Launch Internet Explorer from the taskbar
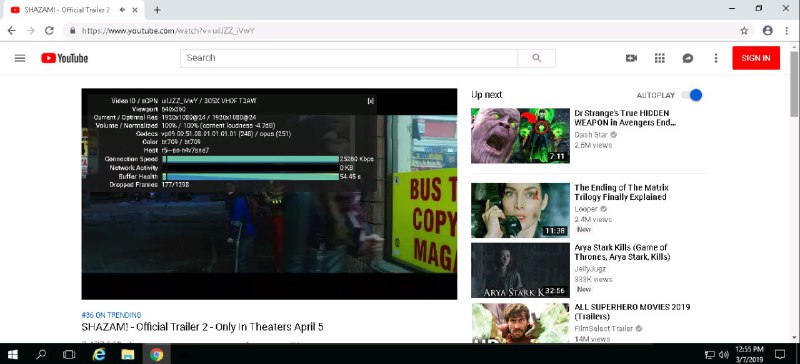This screenshot has width=800, height=364. coord(98,354)
